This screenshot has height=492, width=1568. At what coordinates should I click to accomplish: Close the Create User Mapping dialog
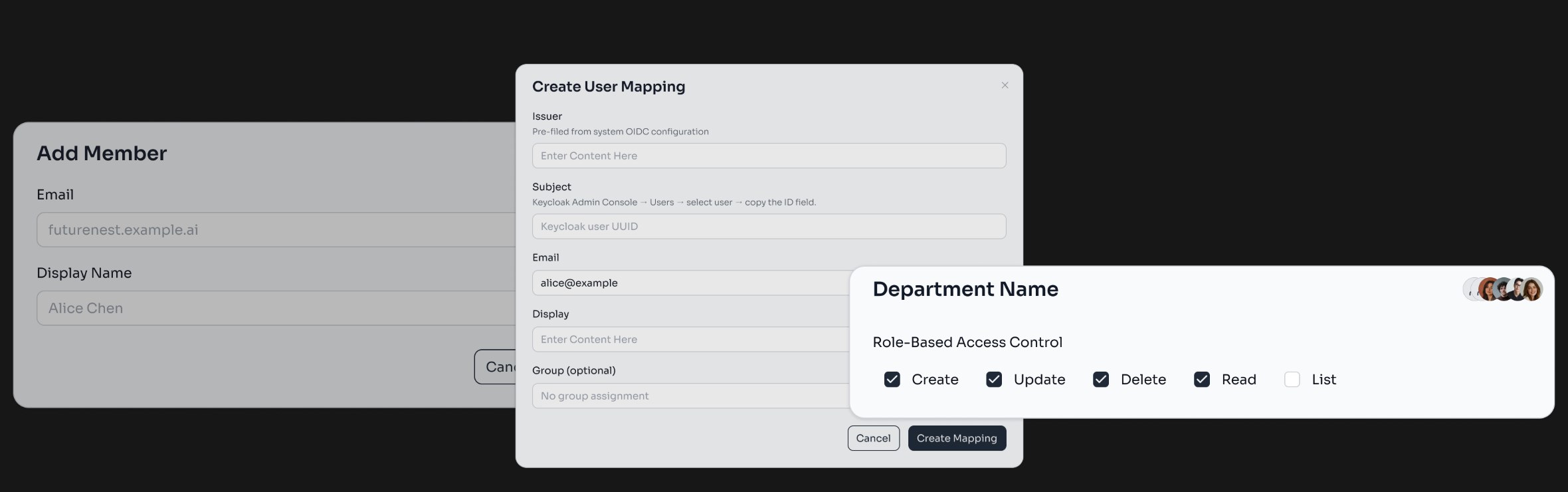point(1005,85)
